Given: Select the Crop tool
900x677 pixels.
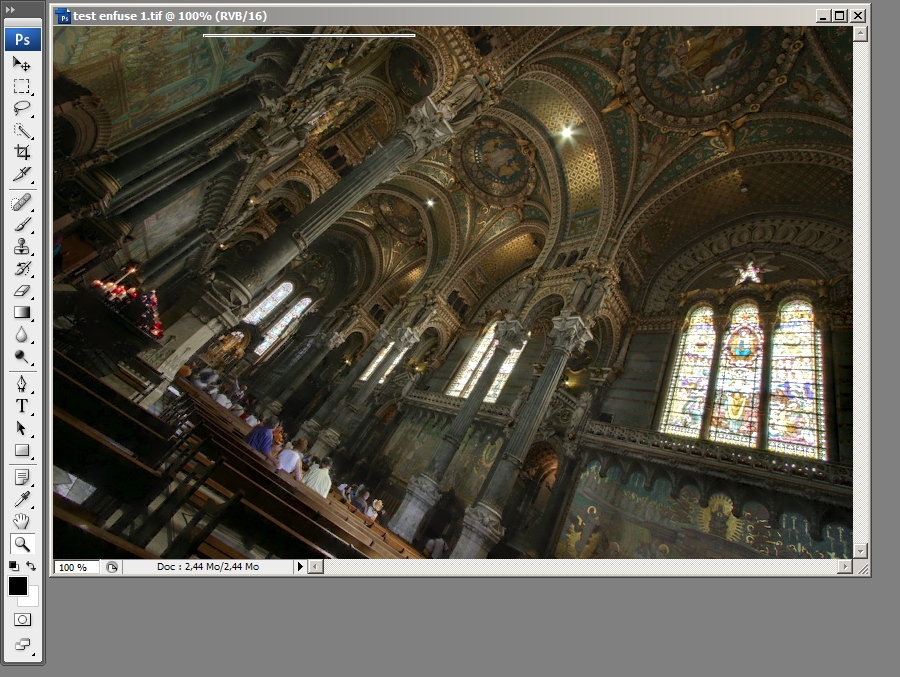Looking at the screenshot, I should coord(22,152).
